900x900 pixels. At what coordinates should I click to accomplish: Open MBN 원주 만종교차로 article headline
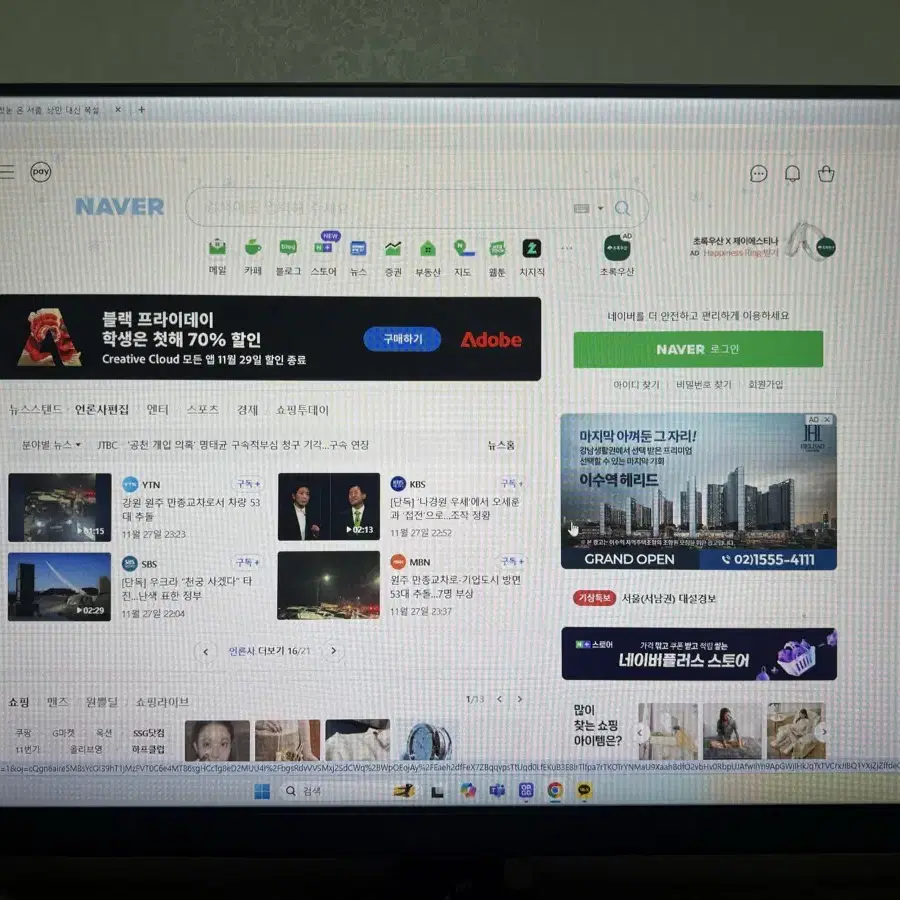click(x=456, y=587)
